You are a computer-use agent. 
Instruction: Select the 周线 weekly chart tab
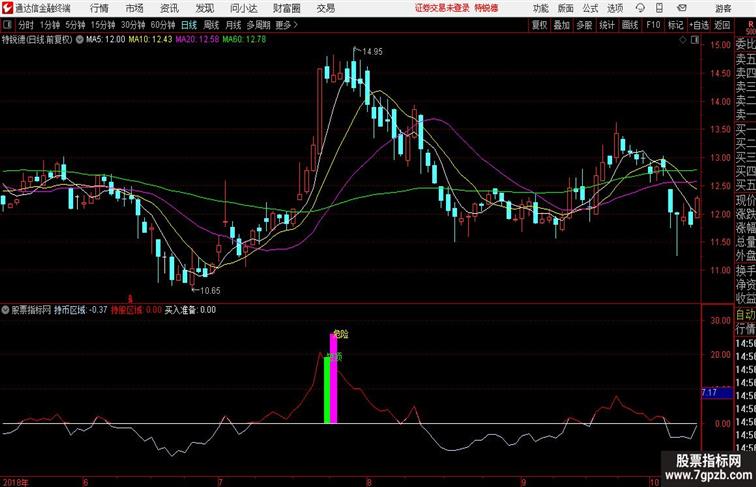[211, 25]
